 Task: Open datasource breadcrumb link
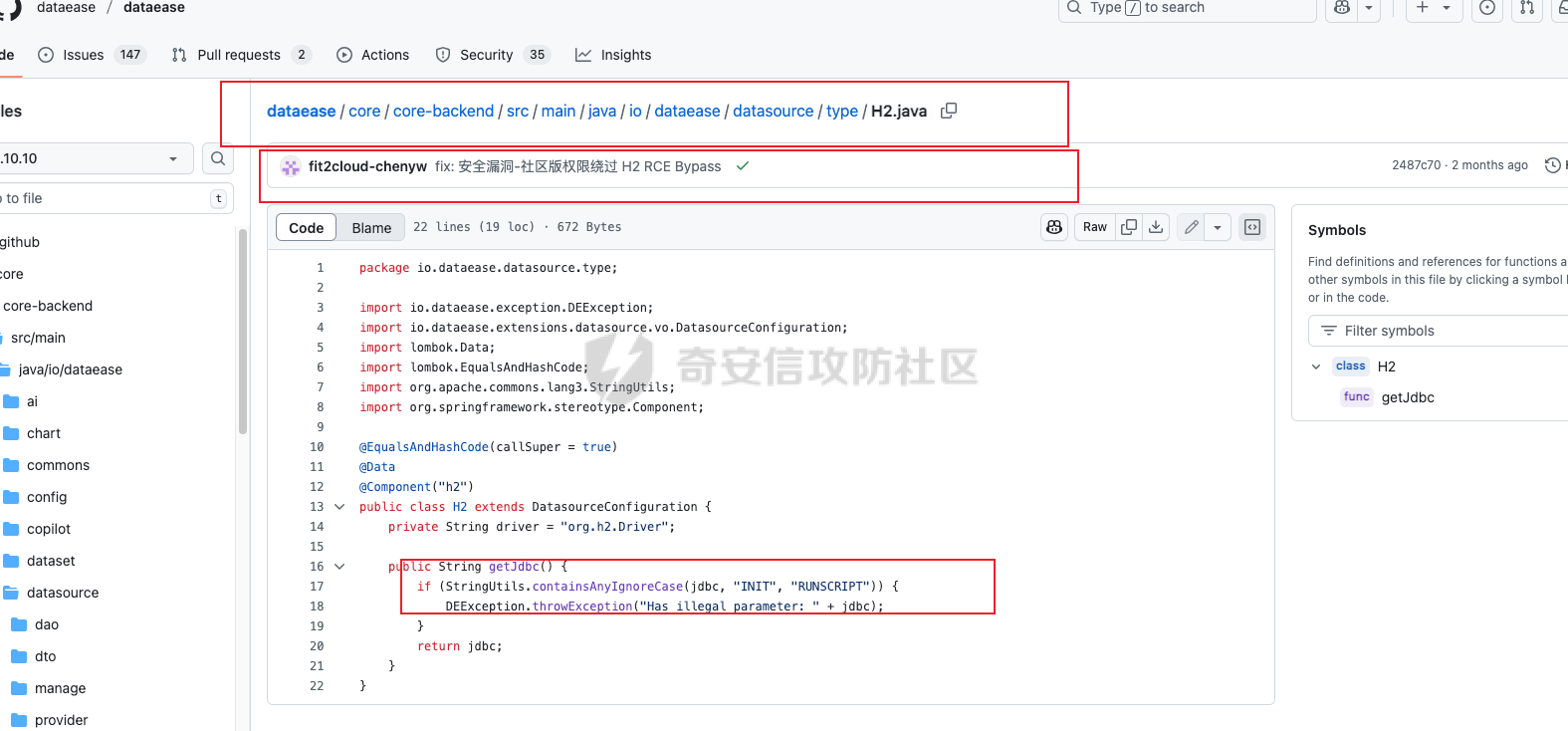(x=774, y=111)
